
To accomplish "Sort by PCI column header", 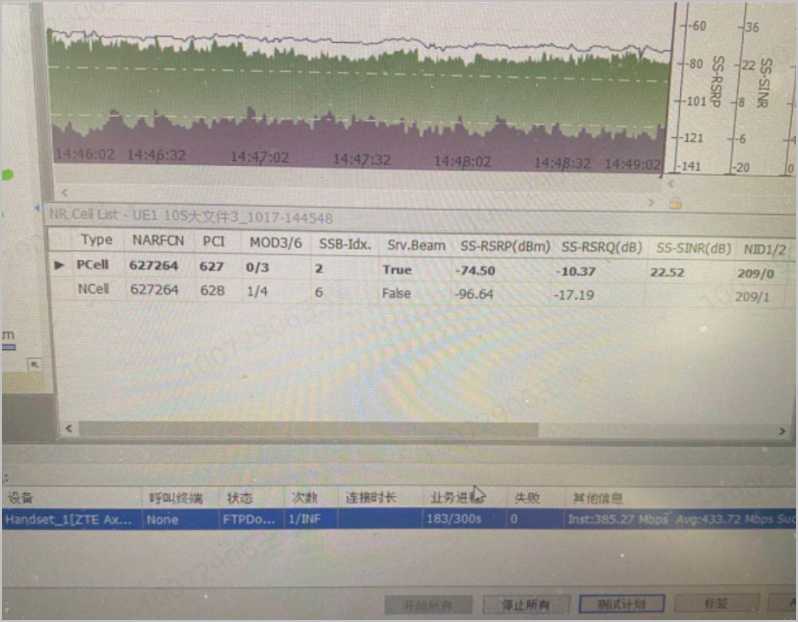I will click(x=213, y=241).
